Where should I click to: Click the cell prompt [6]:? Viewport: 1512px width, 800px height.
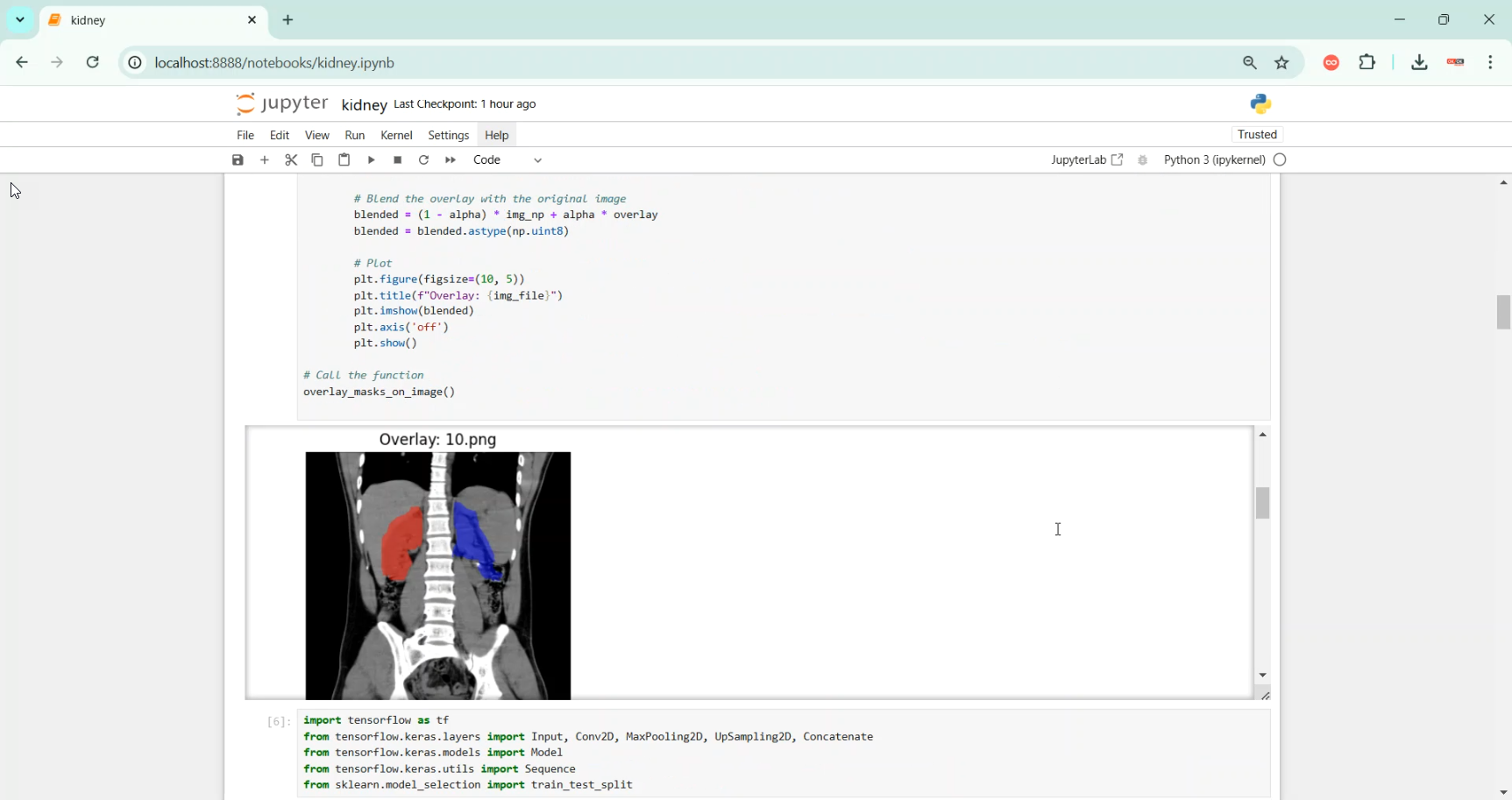pyautogui.click(x=278, y=722)
